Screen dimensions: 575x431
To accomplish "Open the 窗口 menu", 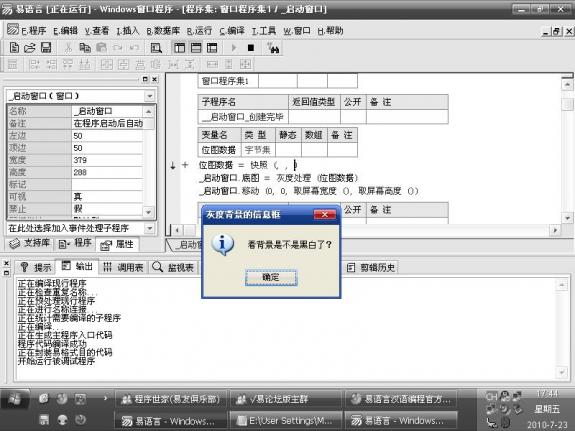I will (297, 31).
